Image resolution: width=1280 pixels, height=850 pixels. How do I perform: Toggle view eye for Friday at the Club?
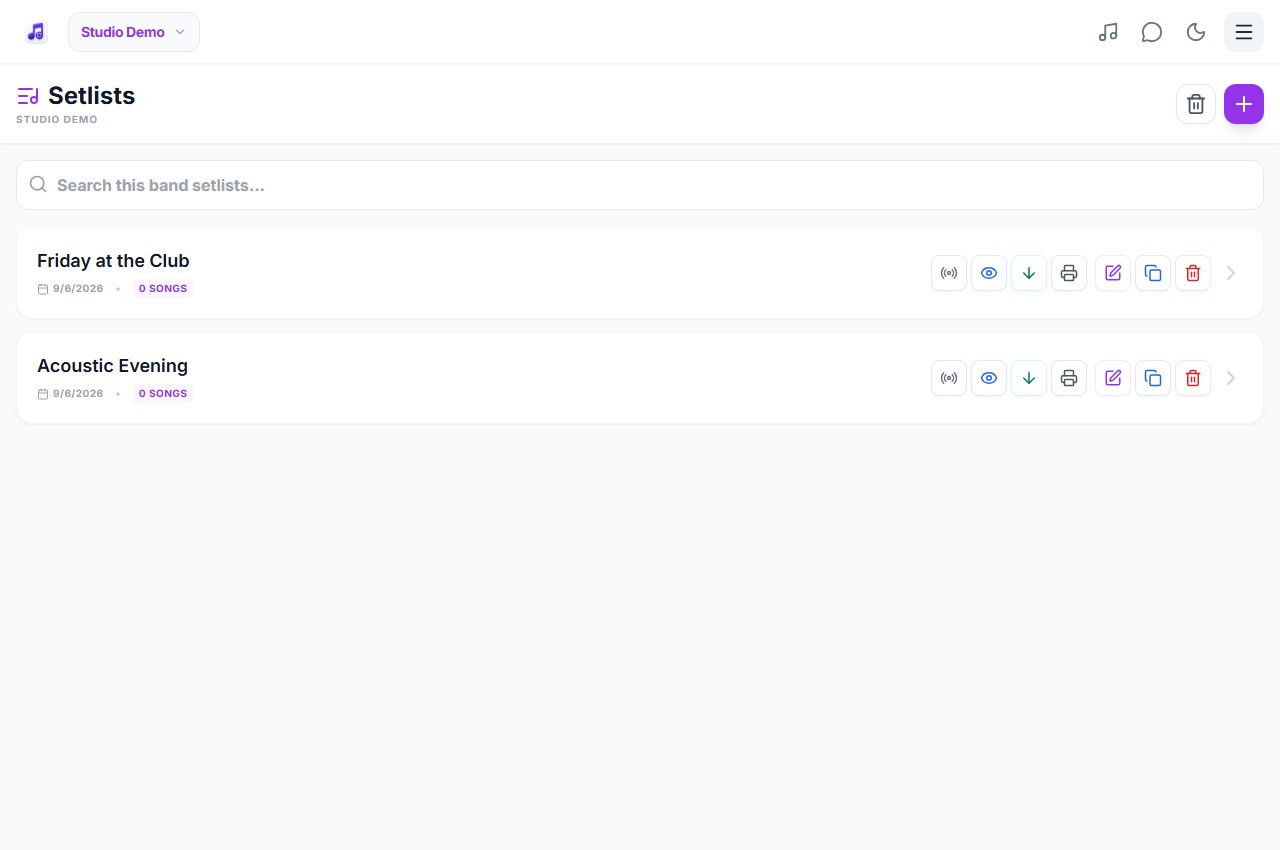pos(989,273)
